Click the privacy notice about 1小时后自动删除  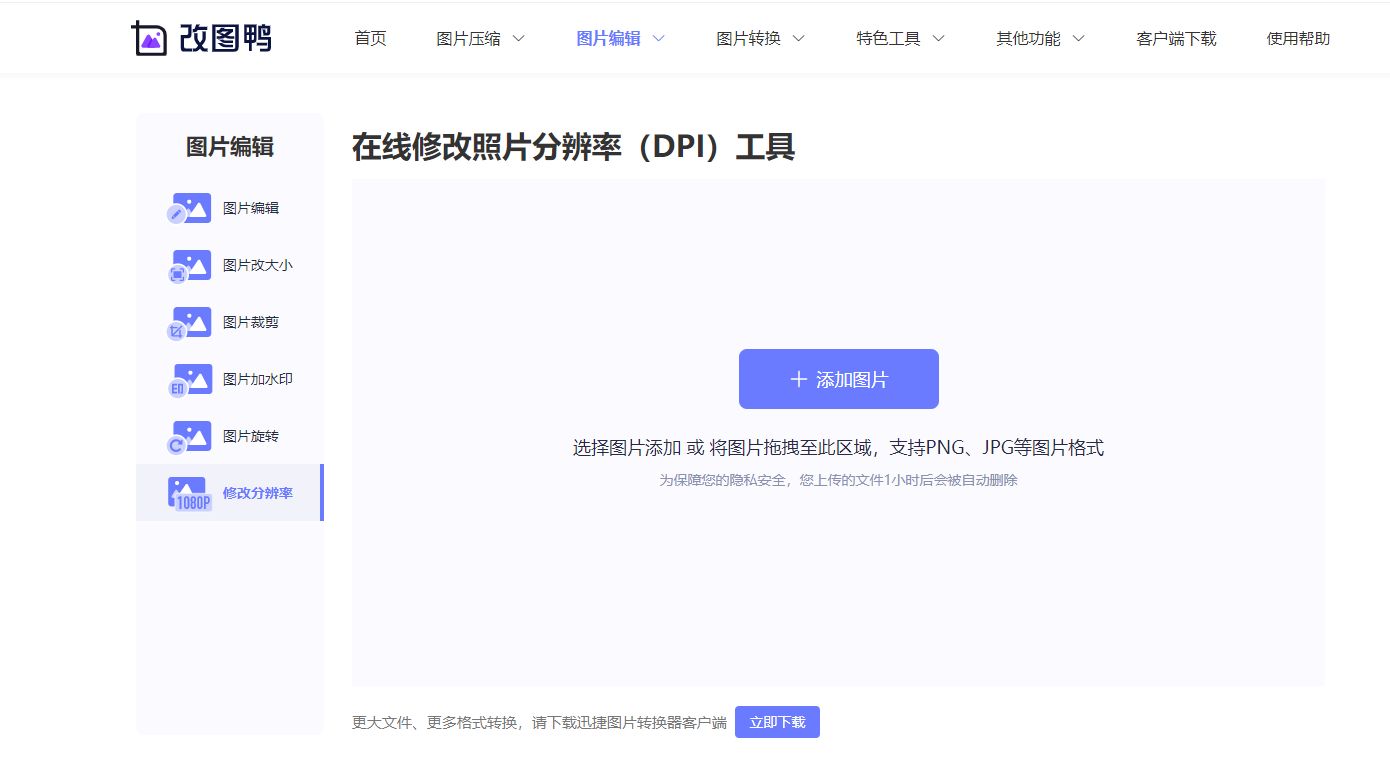coord(838,480)
